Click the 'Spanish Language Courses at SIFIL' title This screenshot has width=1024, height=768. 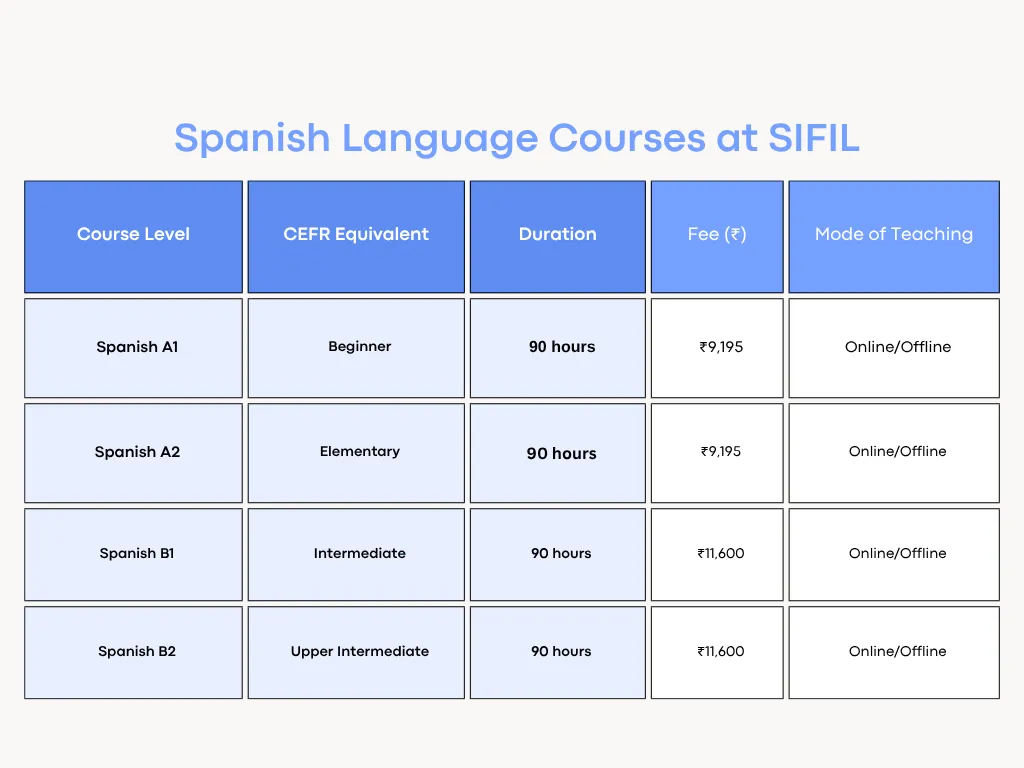pos(516,138)
